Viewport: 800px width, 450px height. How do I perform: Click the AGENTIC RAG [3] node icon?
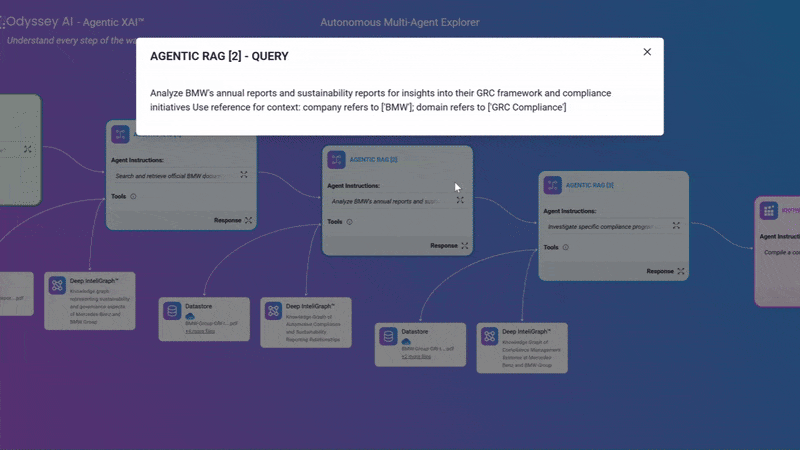[x=553, y=185]
